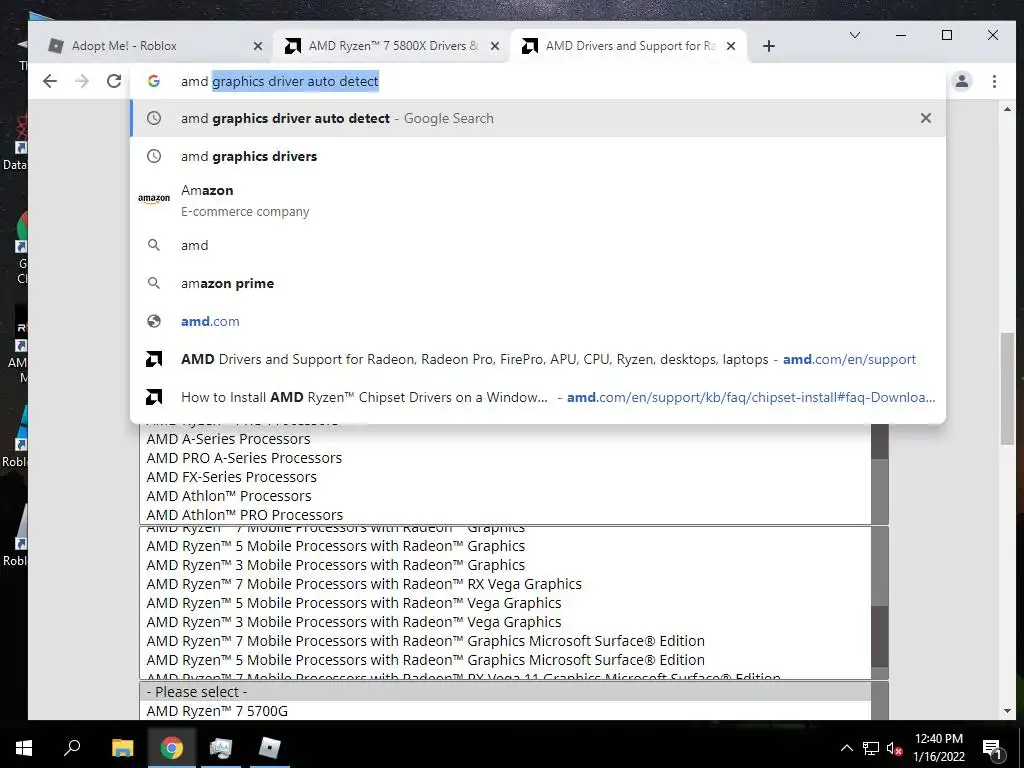Select AMD Ryzen™ 7 5700G
This screenshot has height=768, width=1024.
(x=505, y=711)
